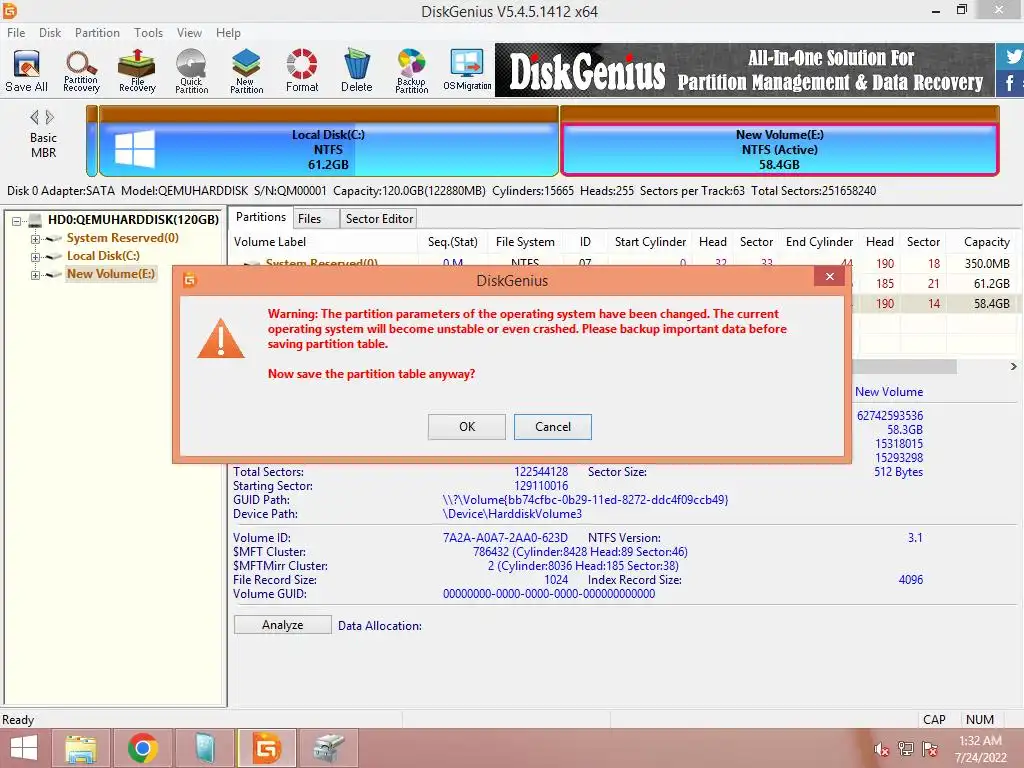This screenshot has height=768, width=1024.
Task: Open Google Chrome from the taskbar
Action: pyautogui.click(x=142, y=748)
